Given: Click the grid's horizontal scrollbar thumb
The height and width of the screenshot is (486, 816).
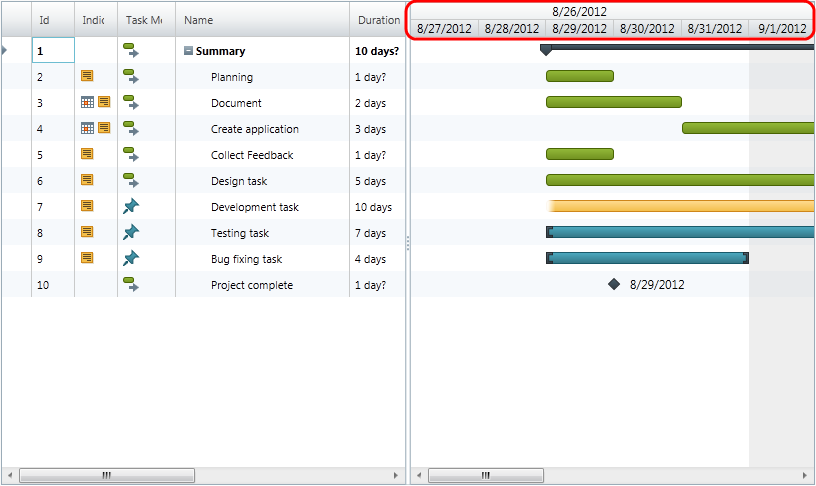Looking at the screenshot, I should click(x=106, y=475).
